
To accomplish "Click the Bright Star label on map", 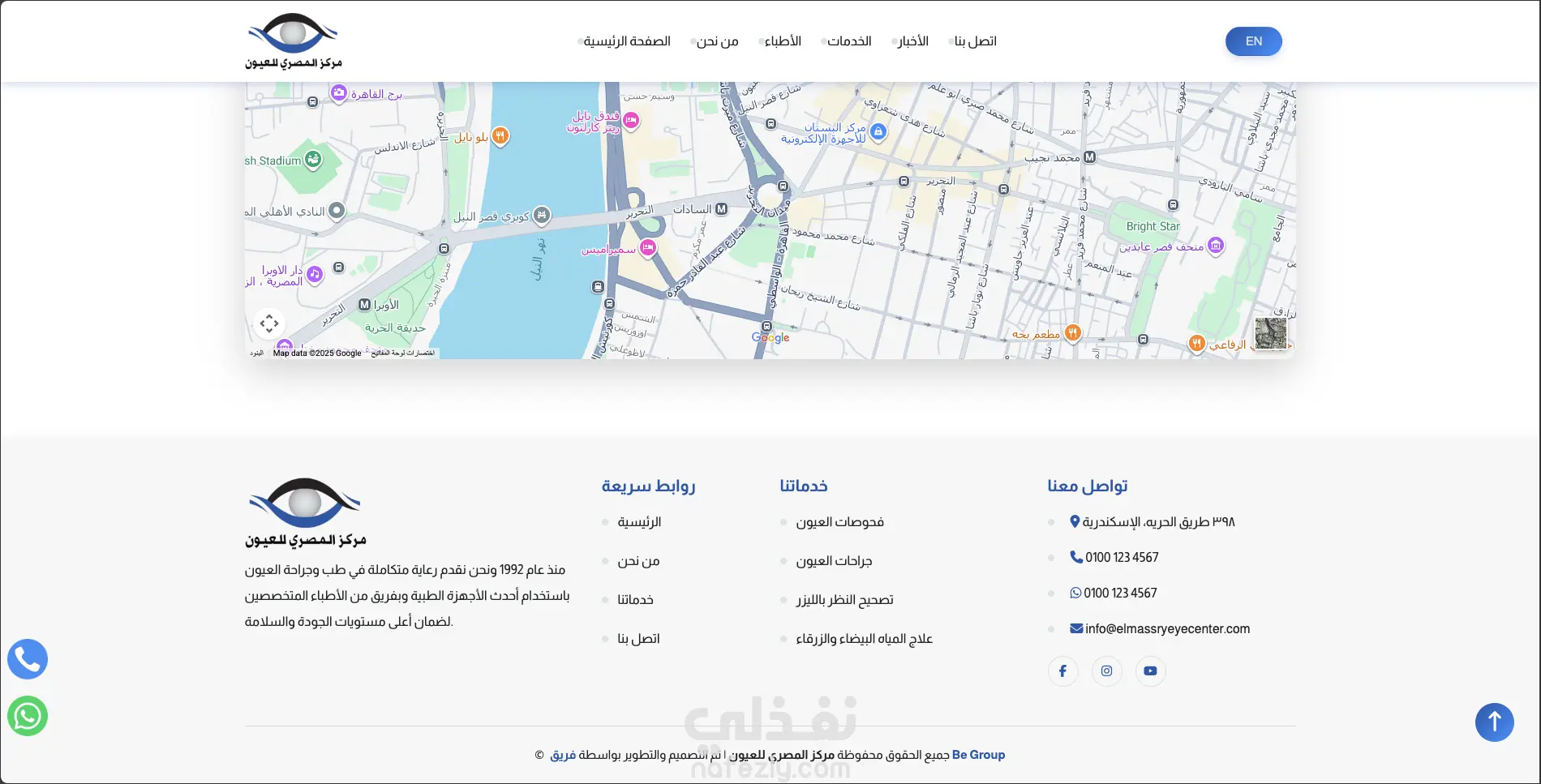I will tap(1153, 227).
